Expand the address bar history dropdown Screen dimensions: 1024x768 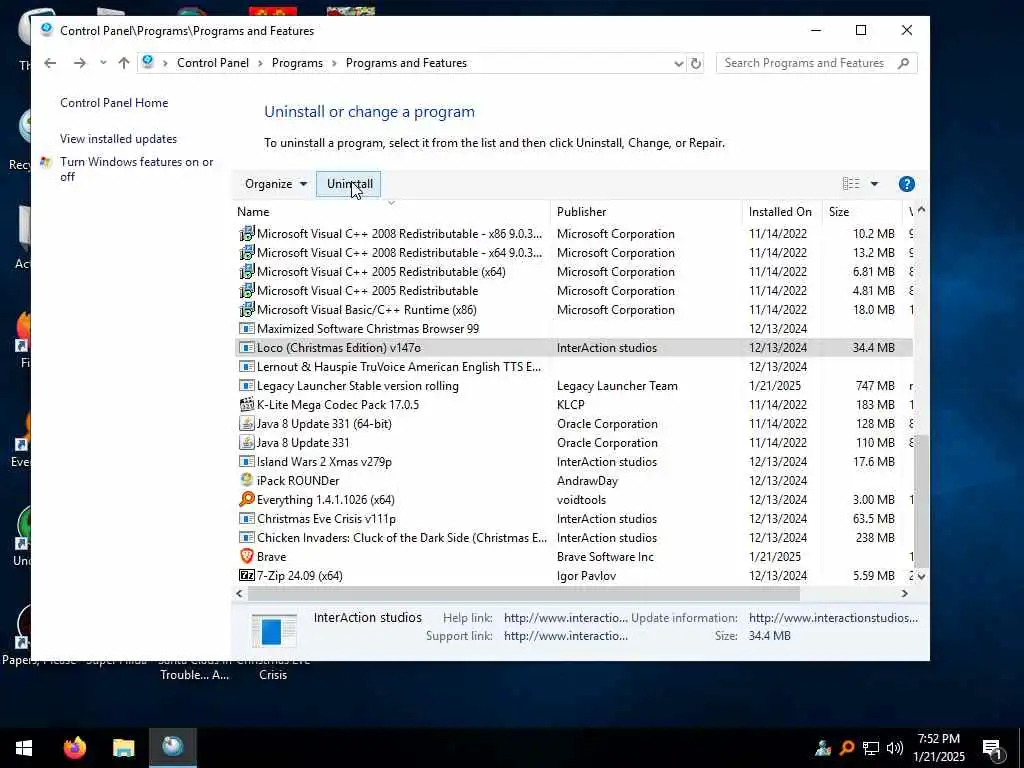coord(679,63)
